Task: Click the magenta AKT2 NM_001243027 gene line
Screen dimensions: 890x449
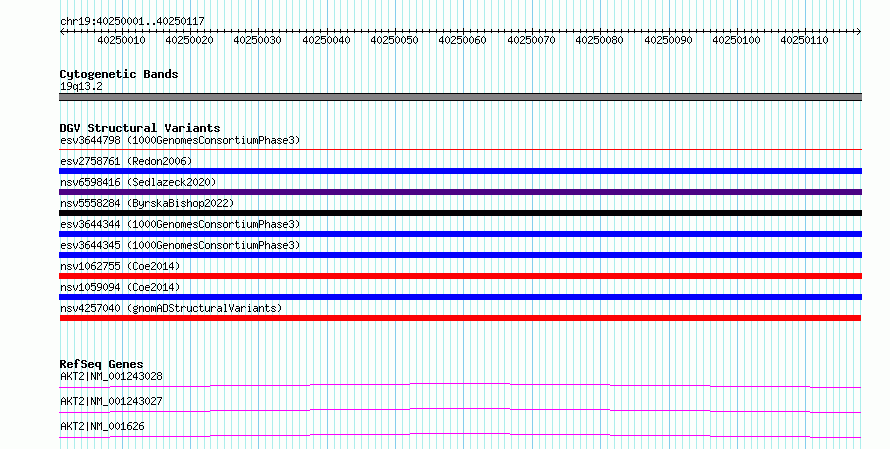Action: coord(460,410)
